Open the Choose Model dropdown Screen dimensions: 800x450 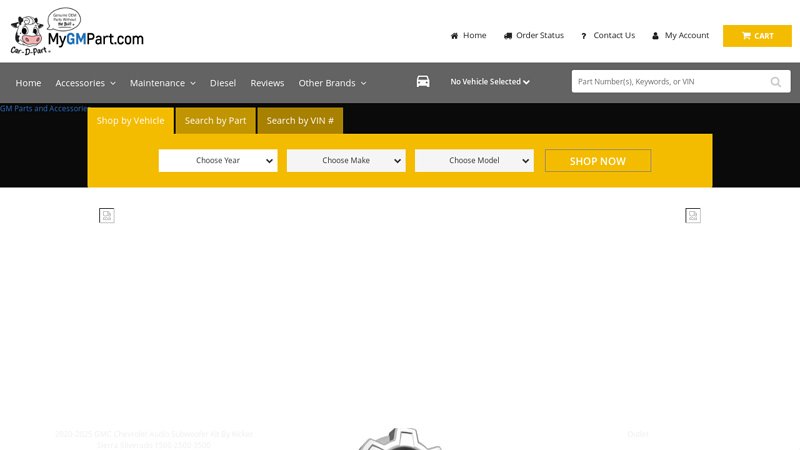pos(474,160)
